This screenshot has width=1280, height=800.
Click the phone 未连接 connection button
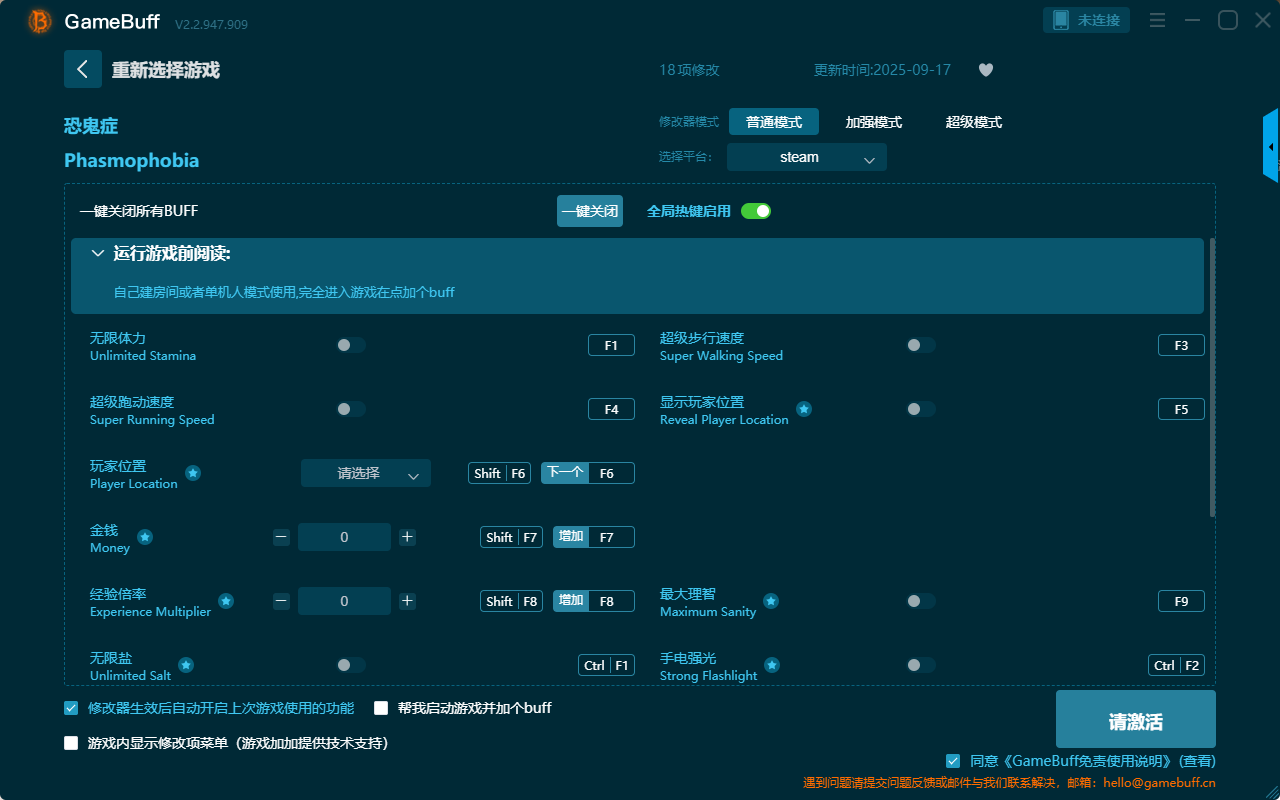[1087, 20]
